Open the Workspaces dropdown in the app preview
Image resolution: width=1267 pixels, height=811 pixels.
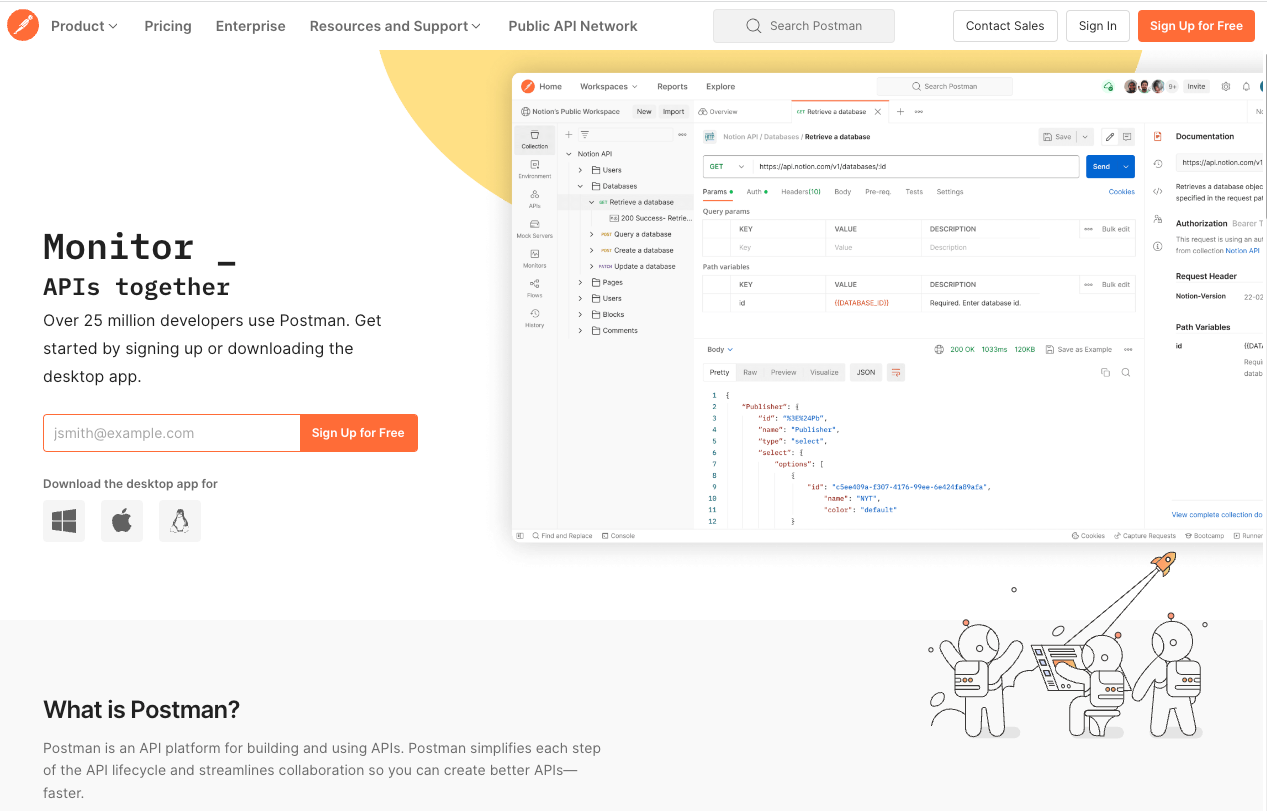click(x=608, y=87)
